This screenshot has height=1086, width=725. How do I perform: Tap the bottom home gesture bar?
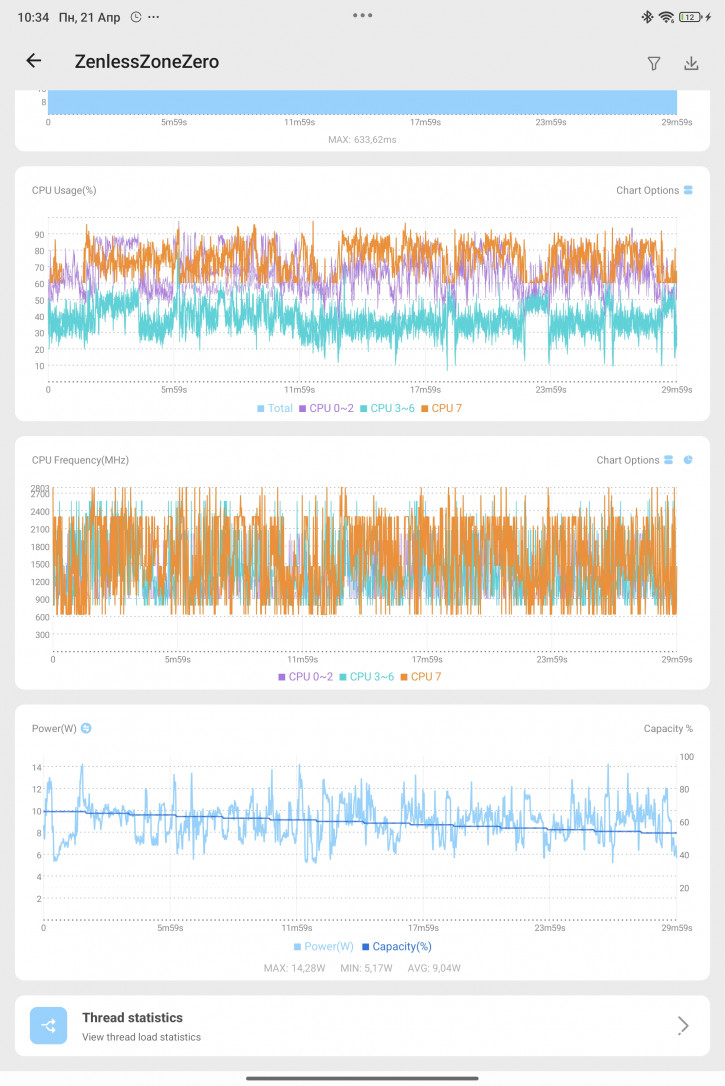(362, 1078)
